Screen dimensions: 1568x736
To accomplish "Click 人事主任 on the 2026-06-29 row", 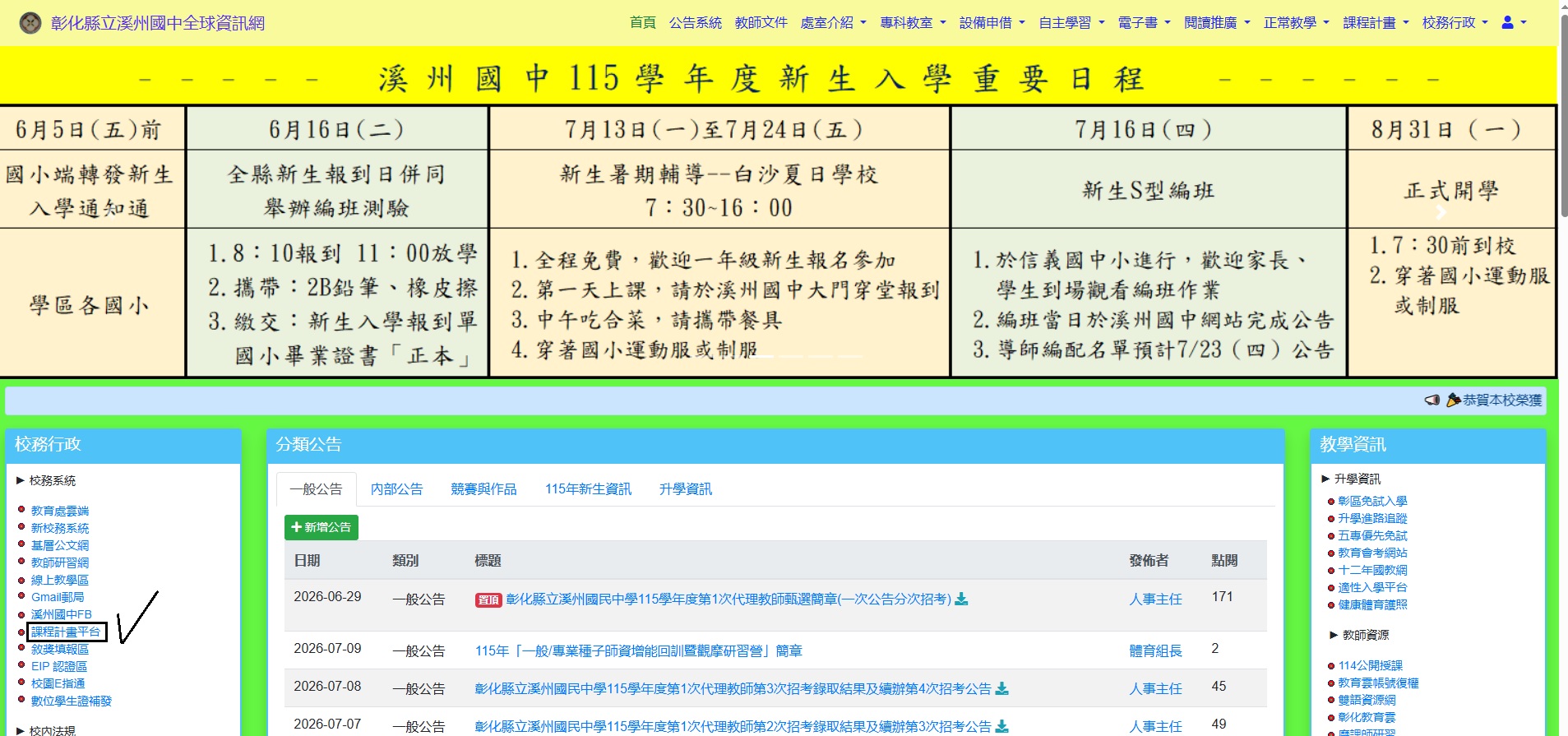I will click(x=1155, y=599).
